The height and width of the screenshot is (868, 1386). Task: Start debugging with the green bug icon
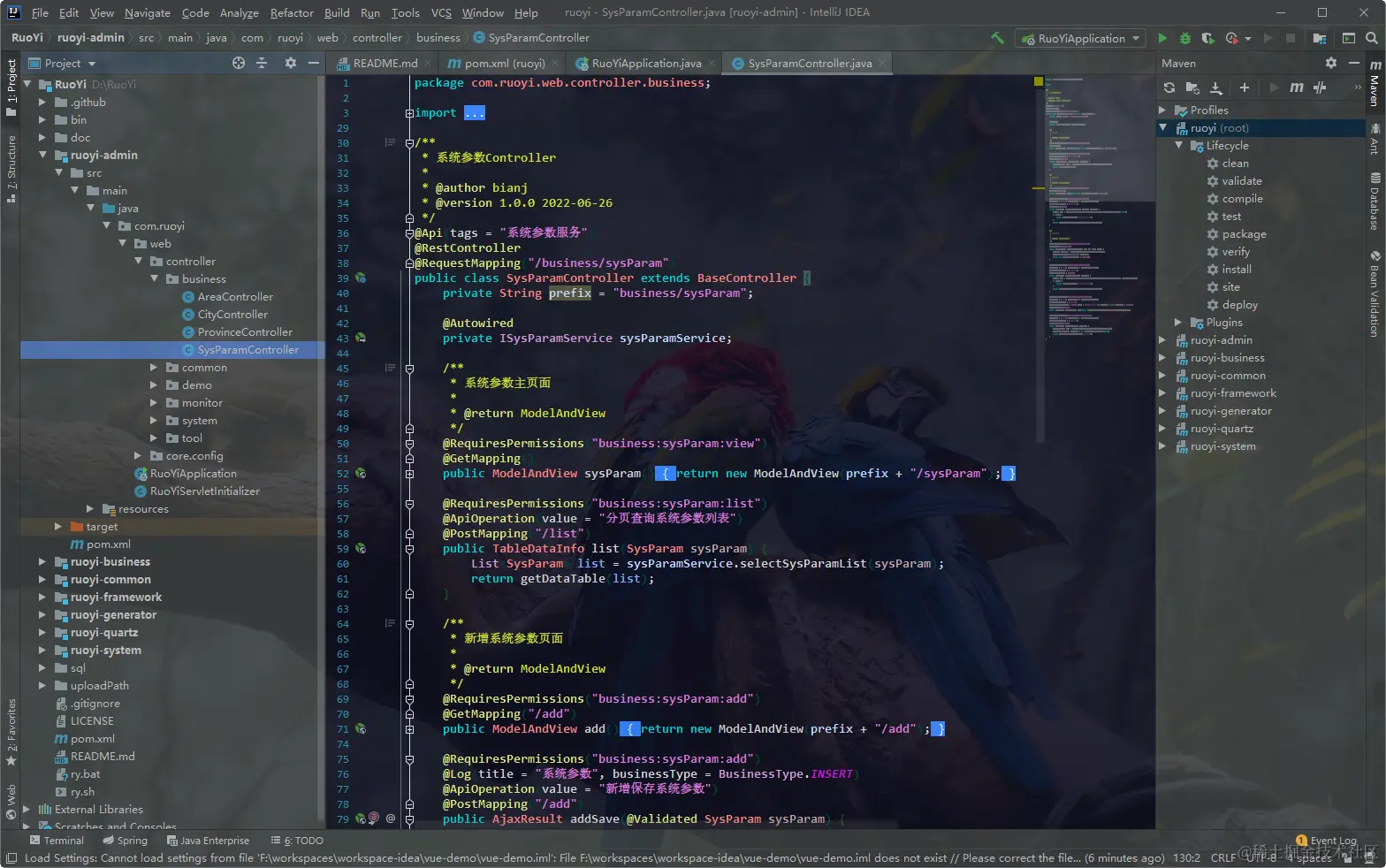coord(1185,38)
